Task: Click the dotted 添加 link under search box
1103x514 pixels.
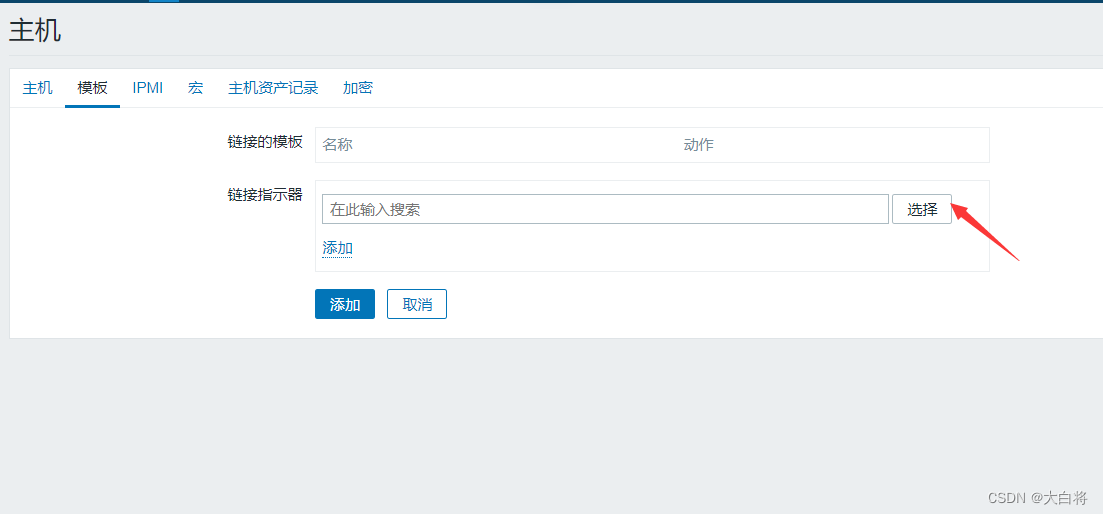Action: (x=338, y=248)
